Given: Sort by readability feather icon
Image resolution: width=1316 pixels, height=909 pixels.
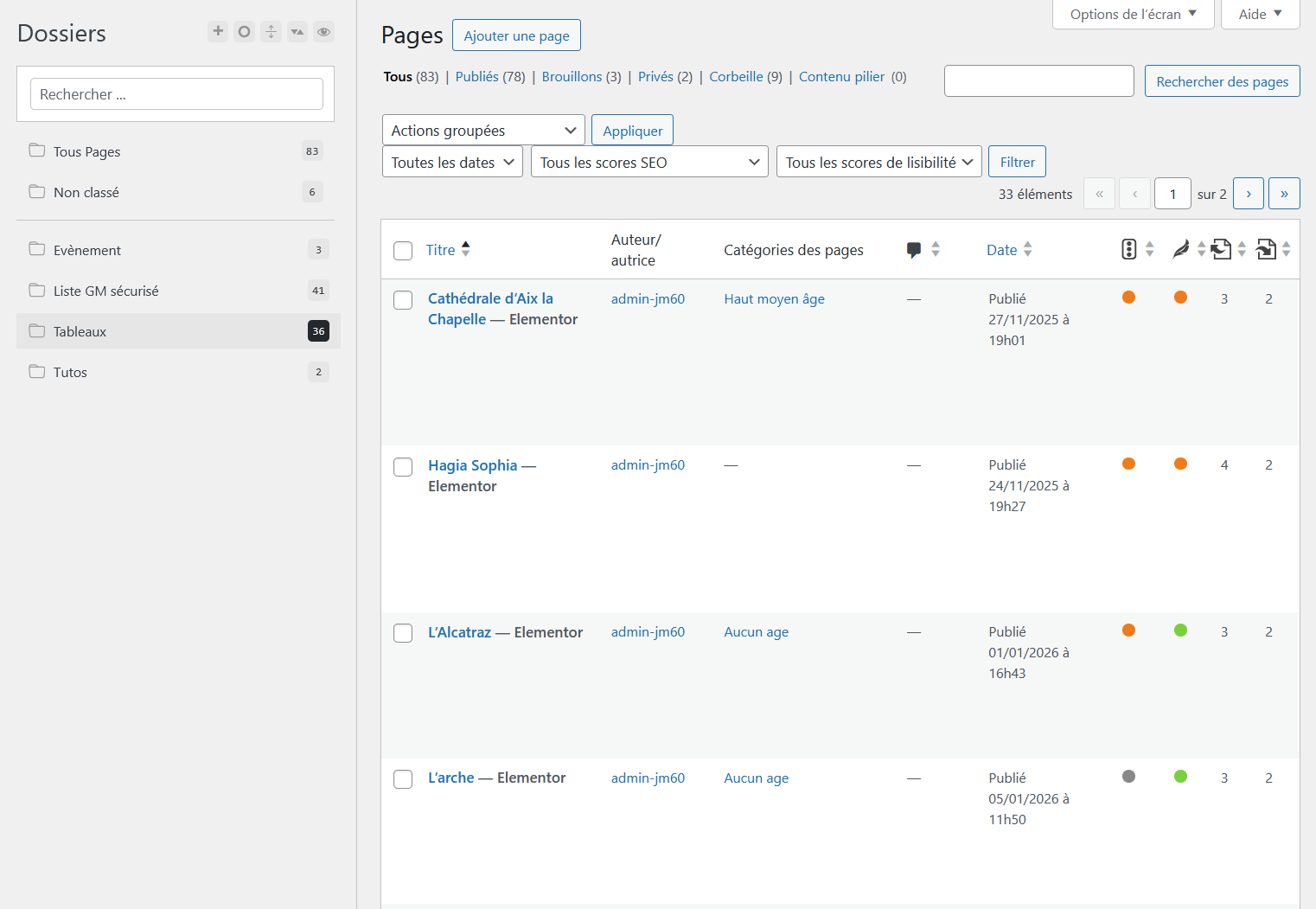Looking at the screenshot, I should 1180,250.
